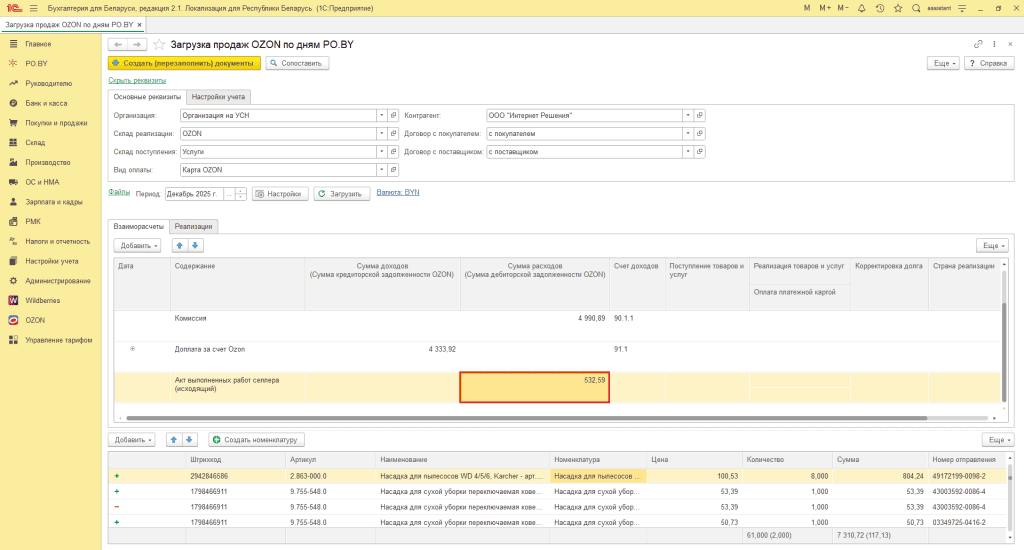This screenshot has height=550, width=1024.
Task: Click the Загрузить button
Action: pos(342,194)
